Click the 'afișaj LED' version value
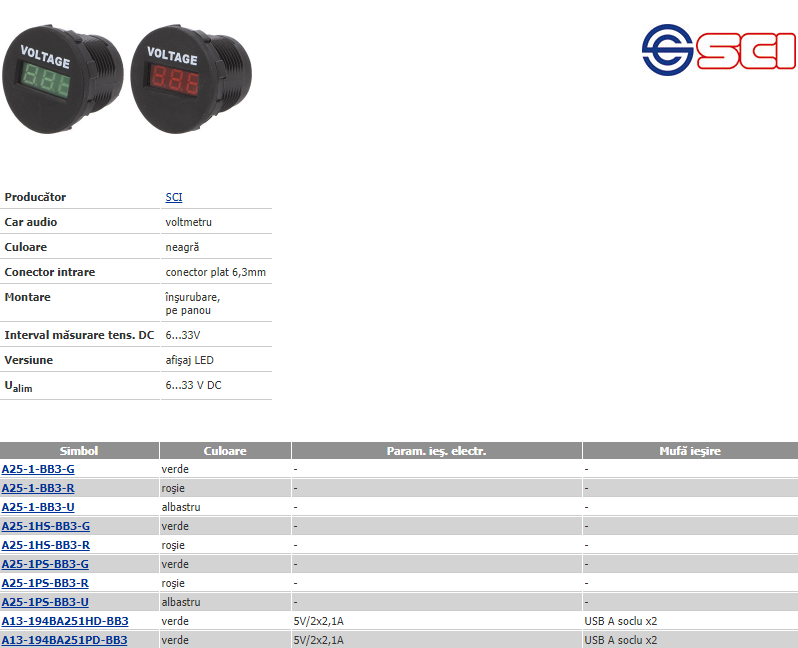798x648 pixels. click(x=189, y=360)
